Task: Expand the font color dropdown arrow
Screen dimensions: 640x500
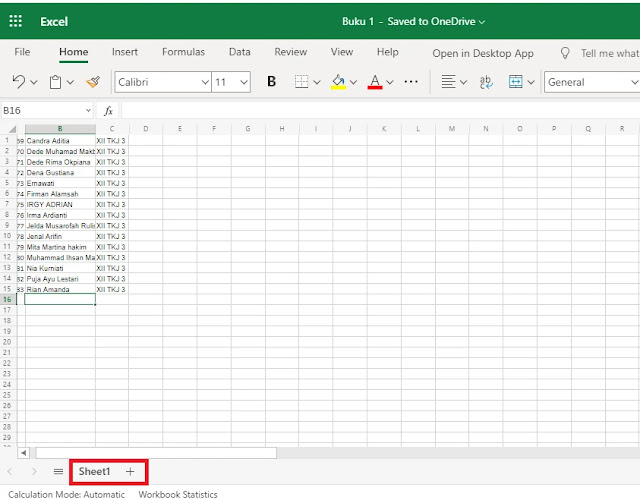Action: click(390, 82)
